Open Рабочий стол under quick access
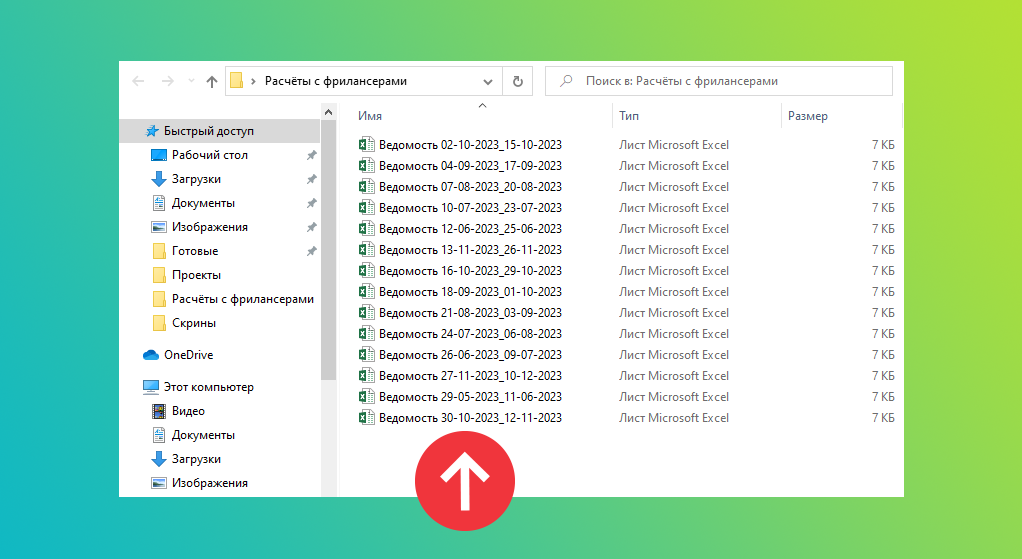This screenshot has width=1022, height=559. 210,155
